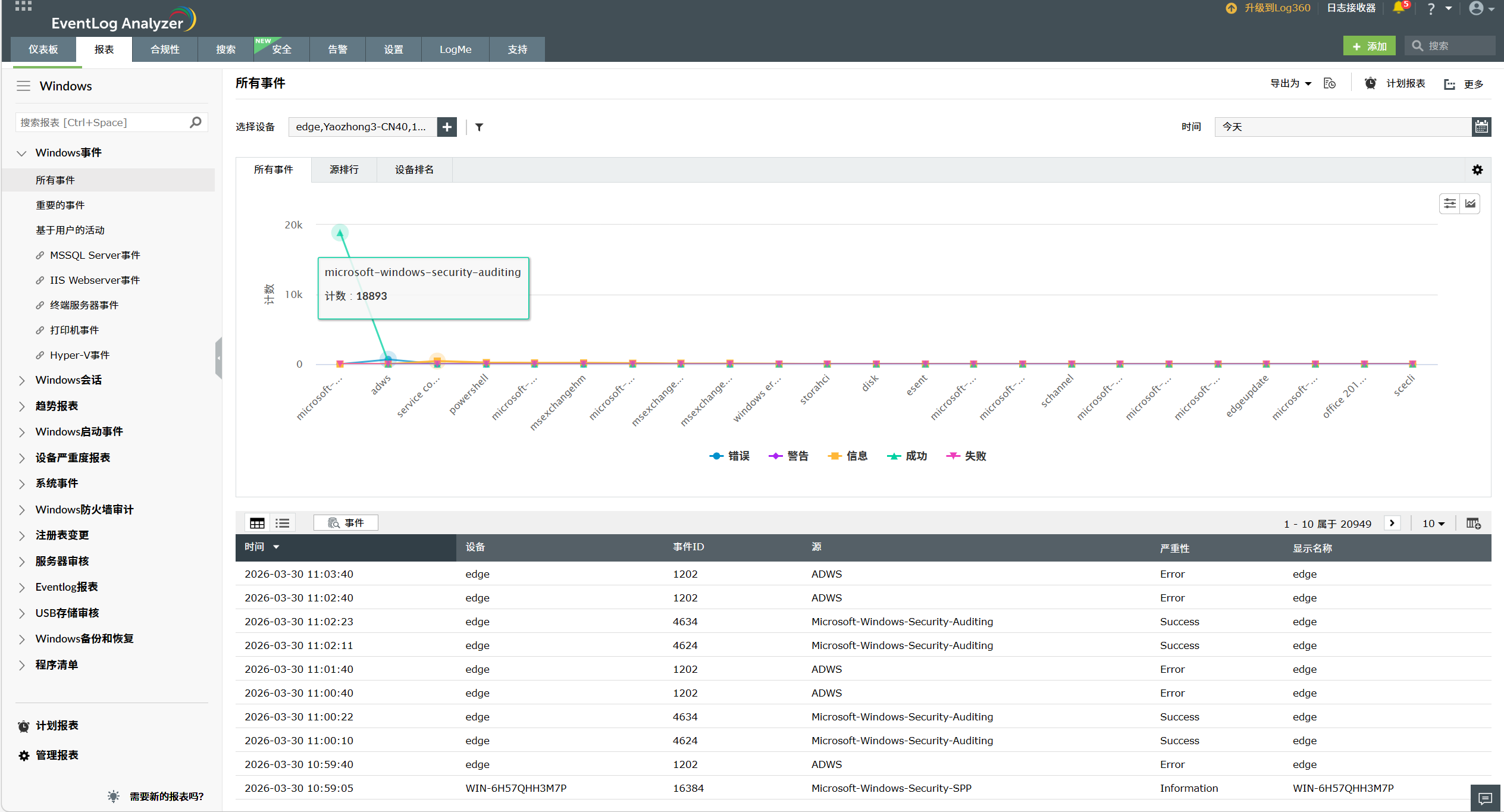Expand the Windows会话 report group

pyautogui.click(x=68, y=380)
